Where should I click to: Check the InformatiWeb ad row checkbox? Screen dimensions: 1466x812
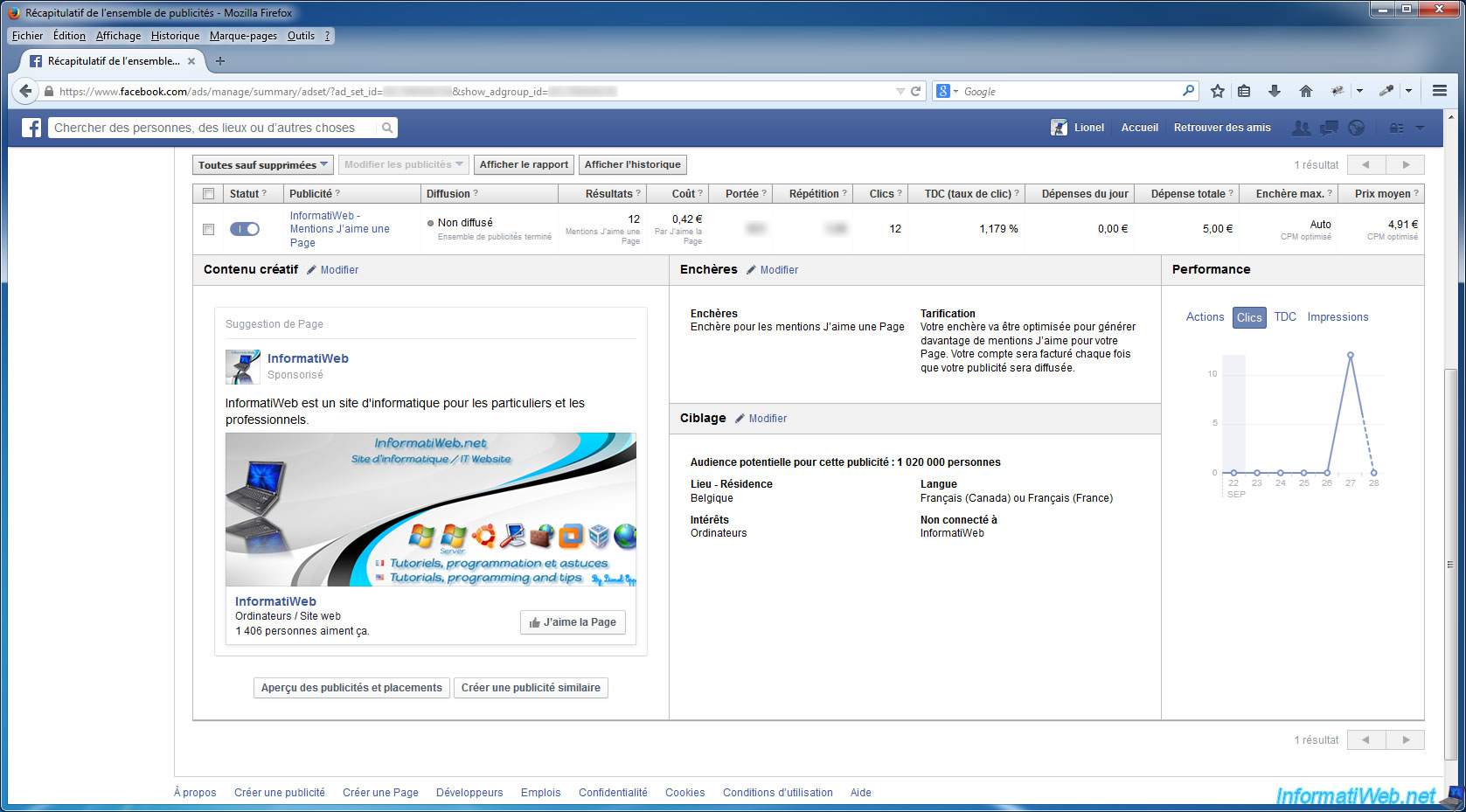click(208, 229)
